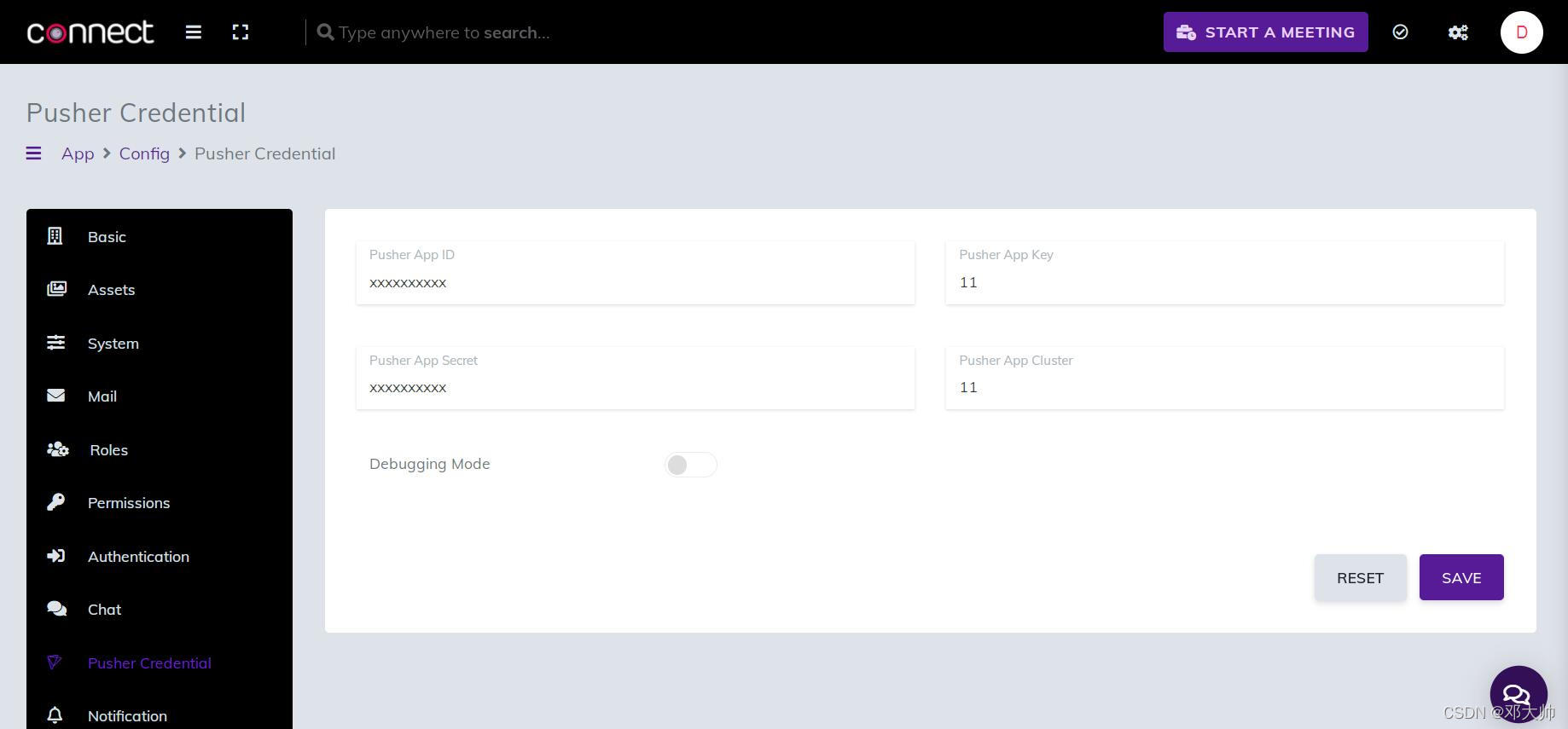Click the Connect logo

click(x=90, y=32)
